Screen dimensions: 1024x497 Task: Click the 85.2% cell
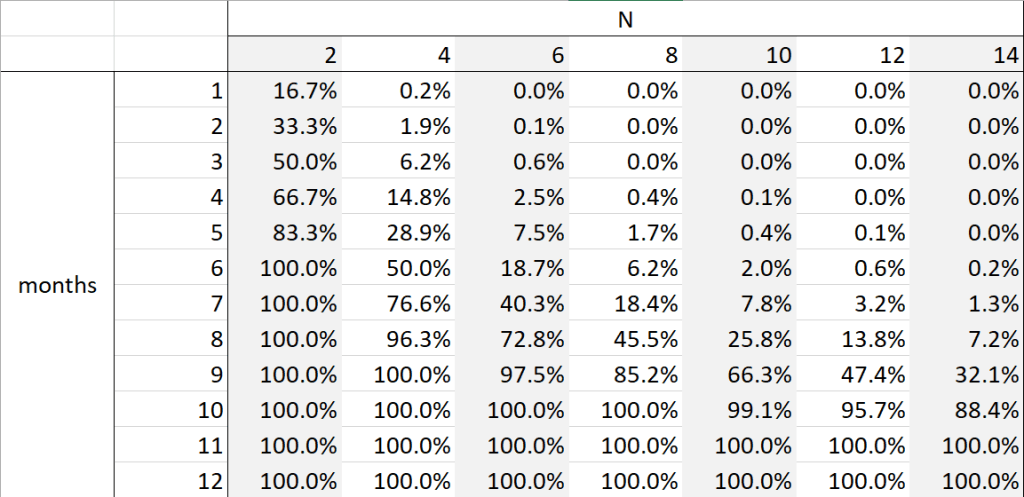click(x=646, y=374)
